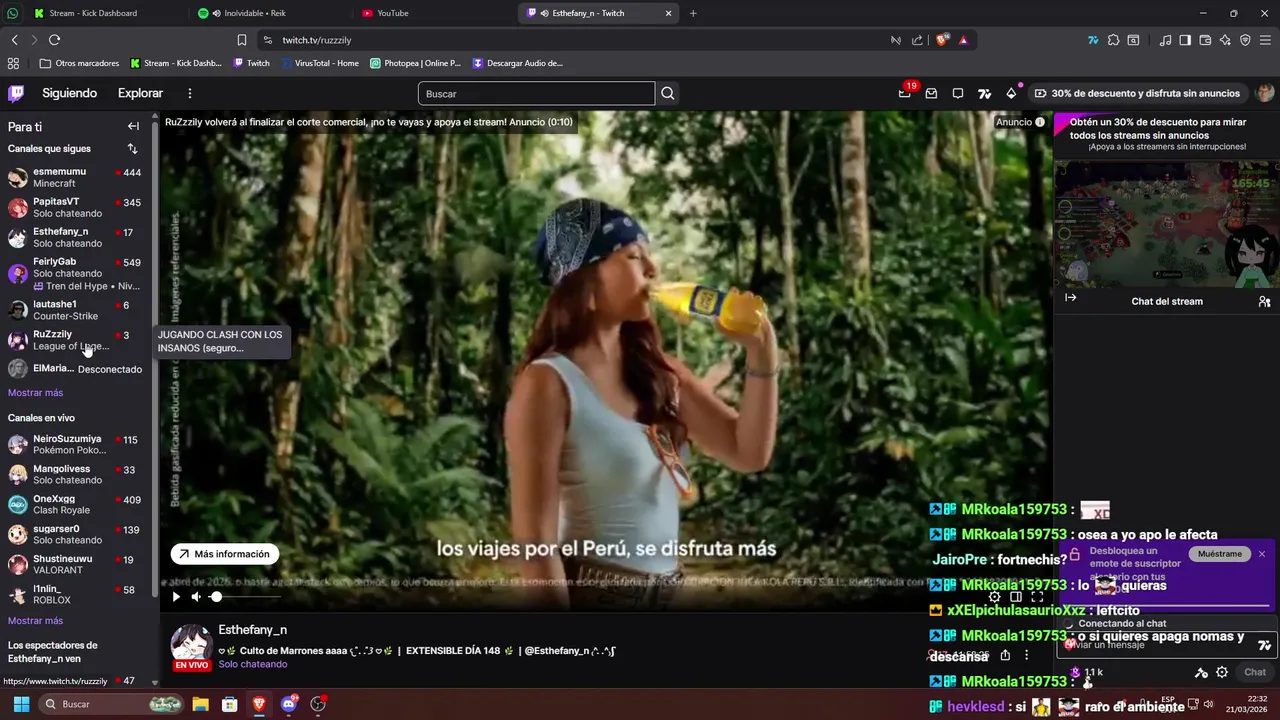
Task: Open the media control music note icon
Action: pos(1165,40)
